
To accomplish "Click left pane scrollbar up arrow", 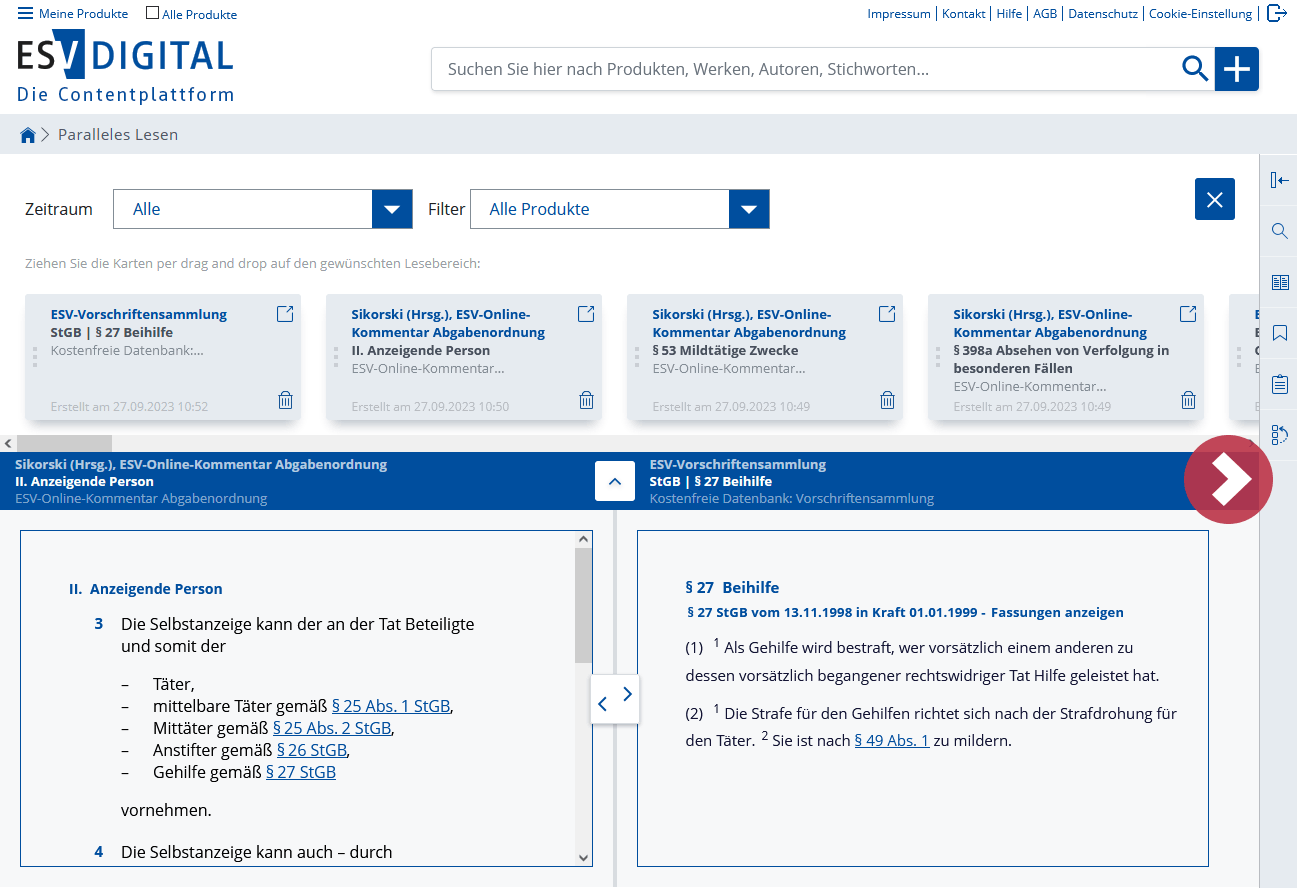I will point(584,539).
